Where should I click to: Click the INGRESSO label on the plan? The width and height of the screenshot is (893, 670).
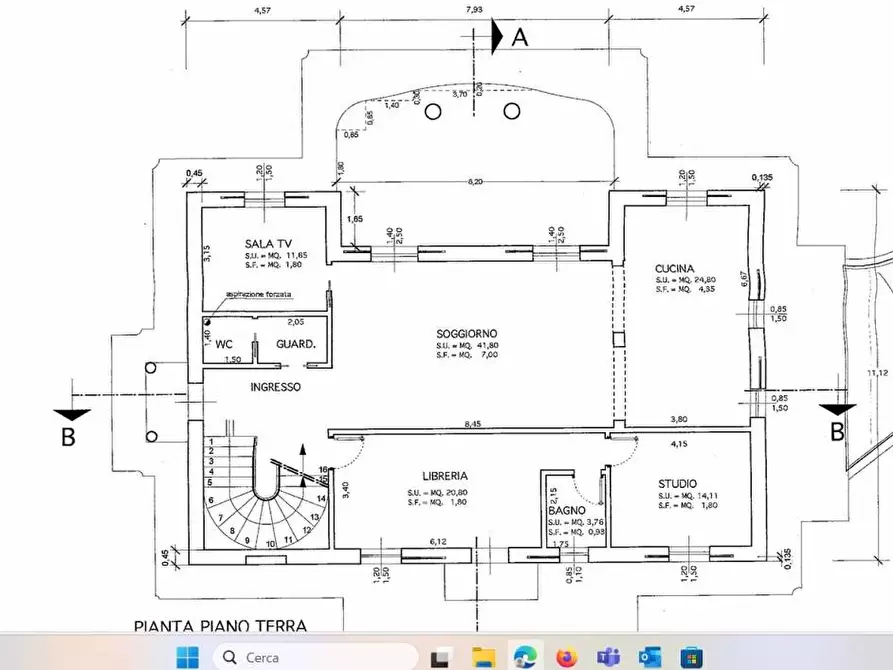click(x=276, y=386)
